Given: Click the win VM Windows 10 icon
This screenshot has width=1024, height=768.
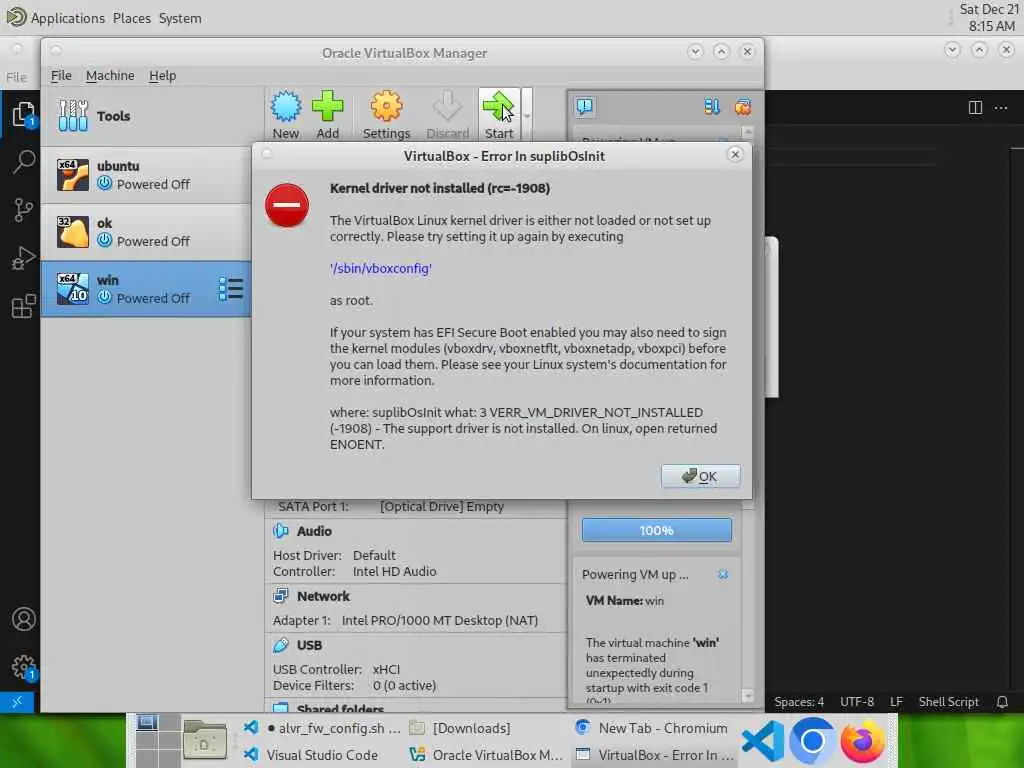Looking at the screenshot, I should pos(72,289).
